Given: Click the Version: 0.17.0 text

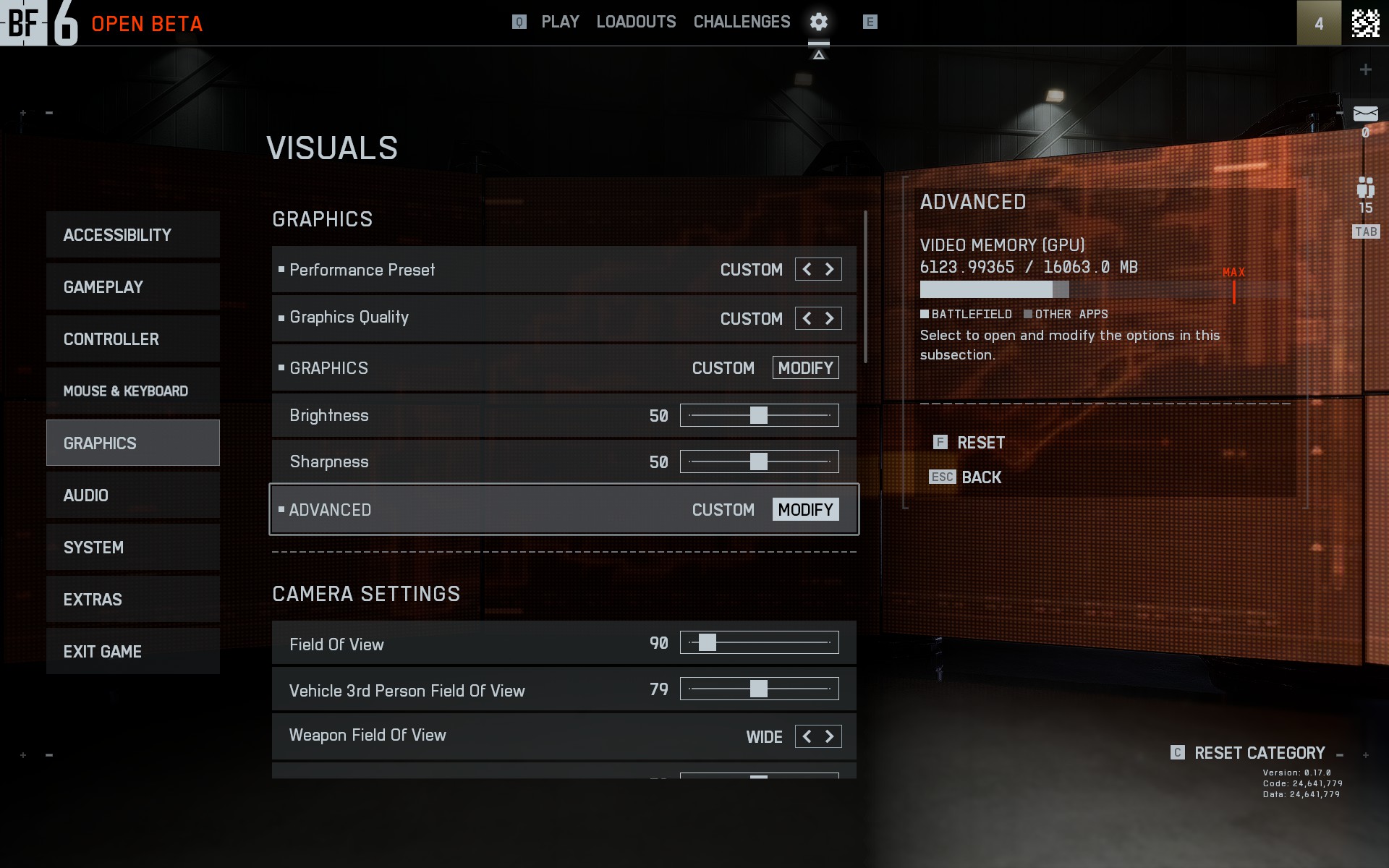Looking at the screenshot, I should click(1296, 773).
